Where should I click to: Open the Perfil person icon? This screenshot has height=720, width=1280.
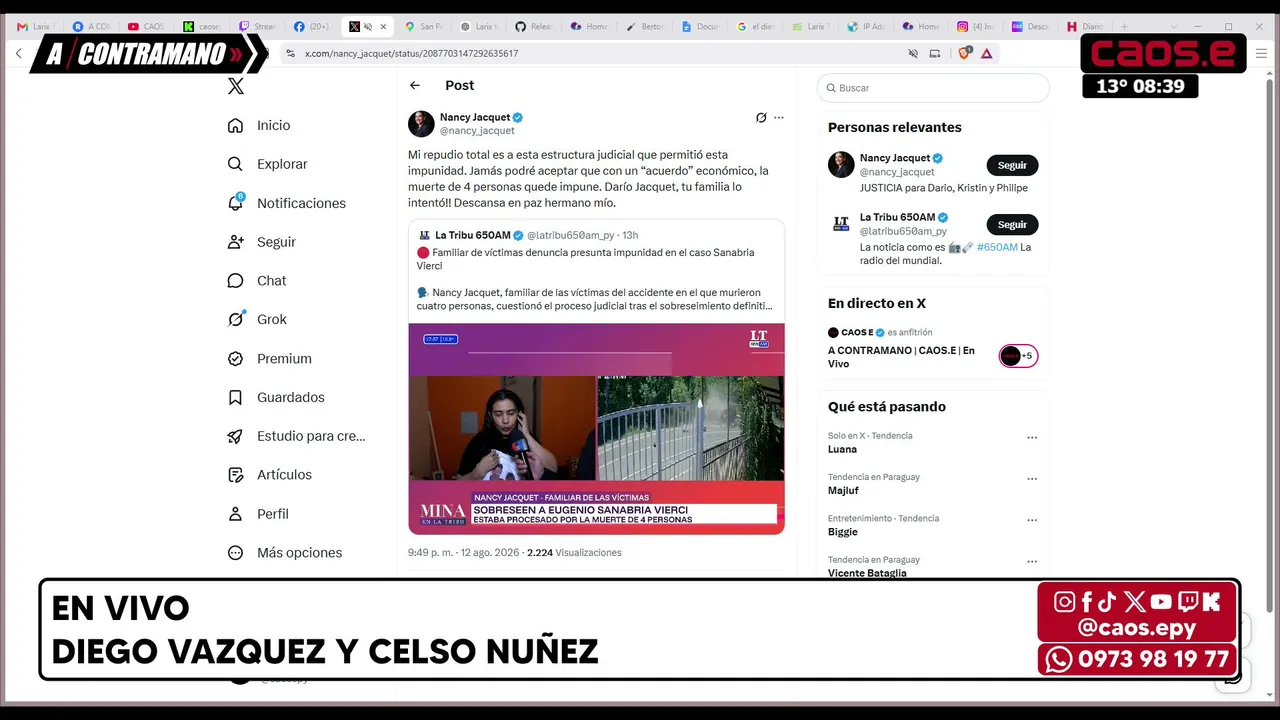[235, 514]
